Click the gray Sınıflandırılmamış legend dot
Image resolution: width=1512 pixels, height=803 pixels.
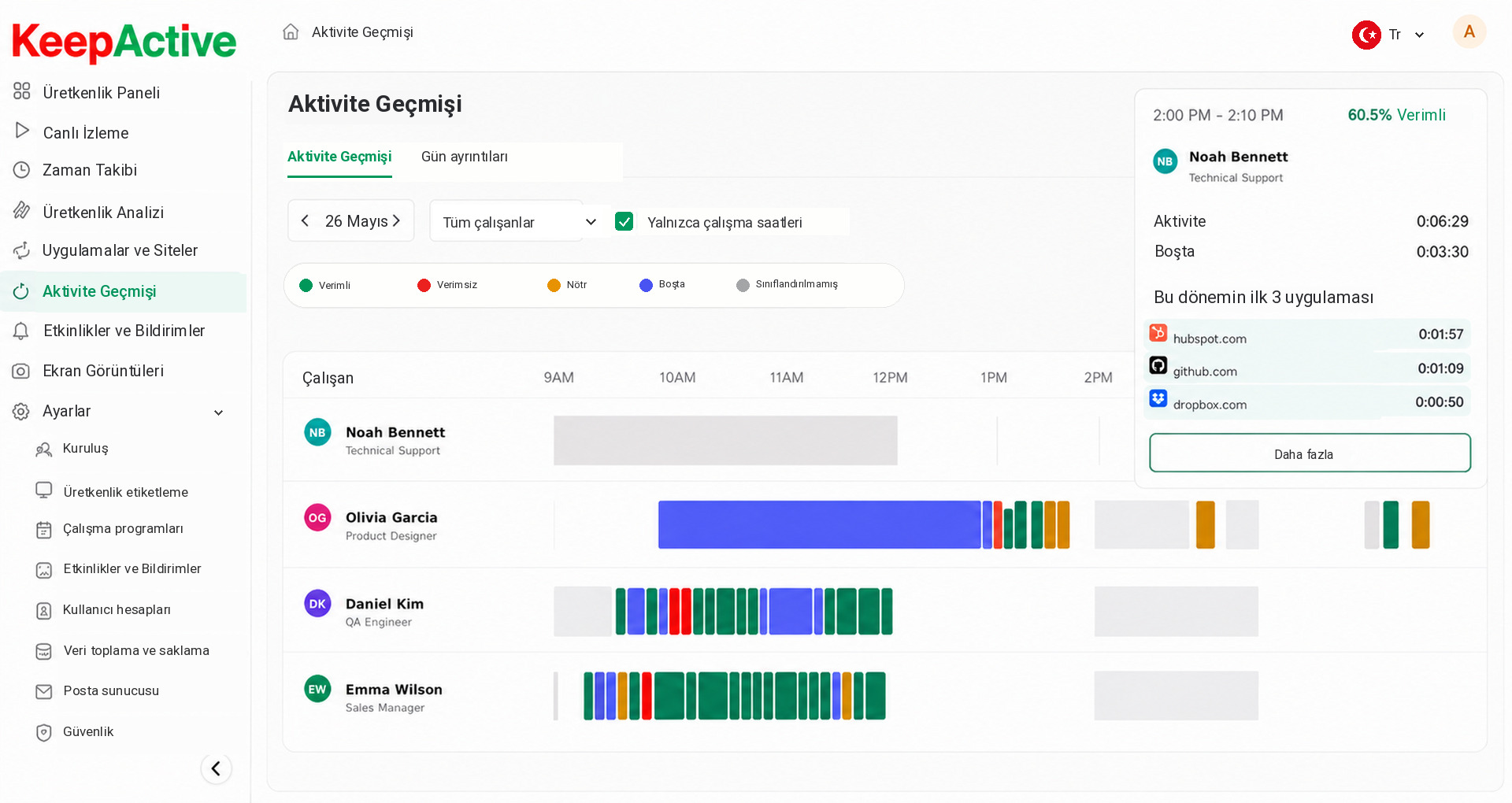[743, 285]
